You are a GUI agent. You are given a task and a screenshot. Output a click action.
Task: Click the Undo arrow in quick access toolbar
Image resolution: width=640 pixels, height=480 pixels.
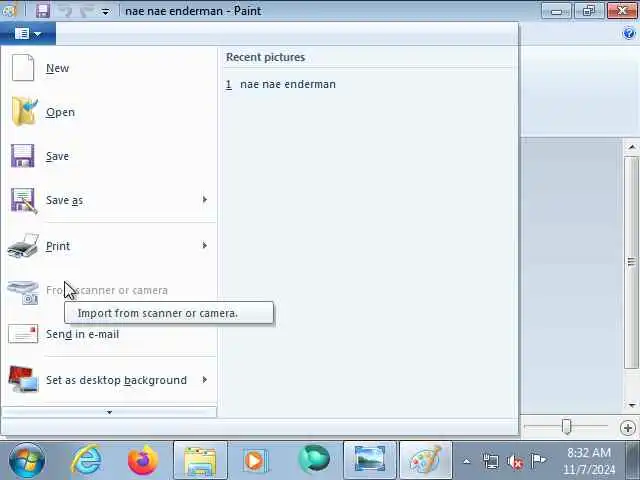pyautogui.click(x=66, y=11)
